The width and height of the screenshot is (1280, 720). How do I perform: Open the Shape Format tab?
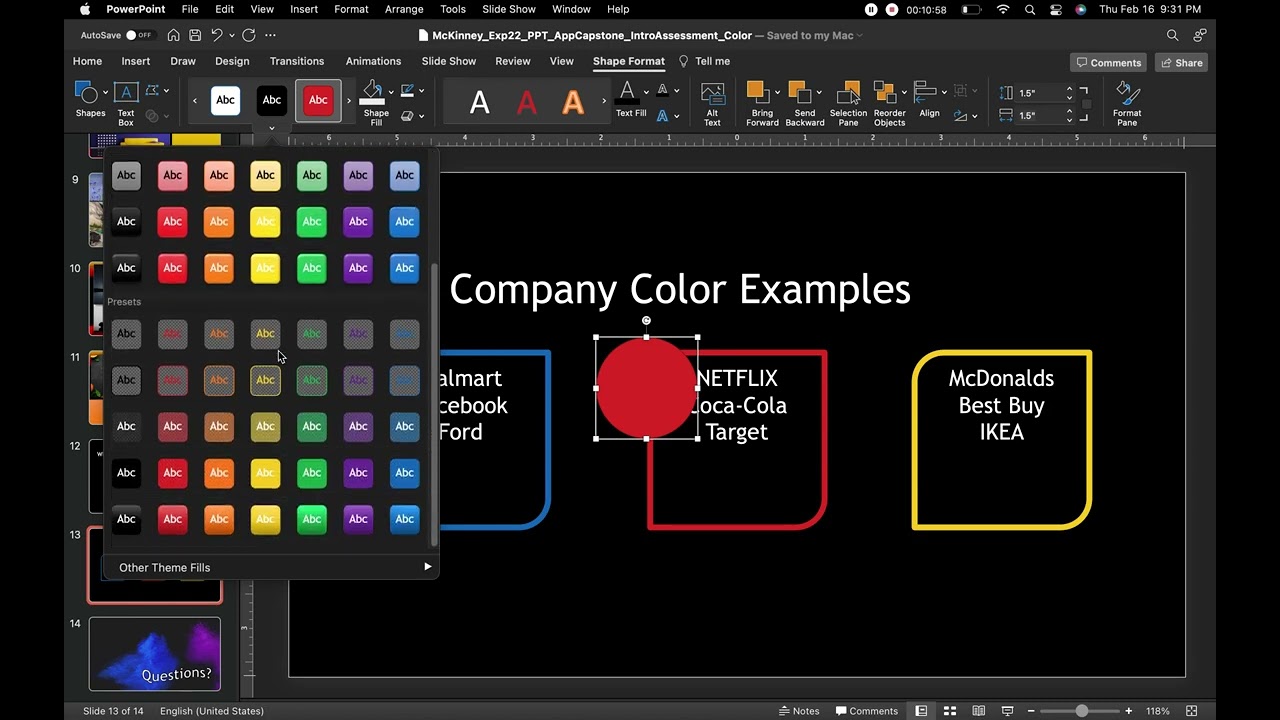(x=628, y=61)
